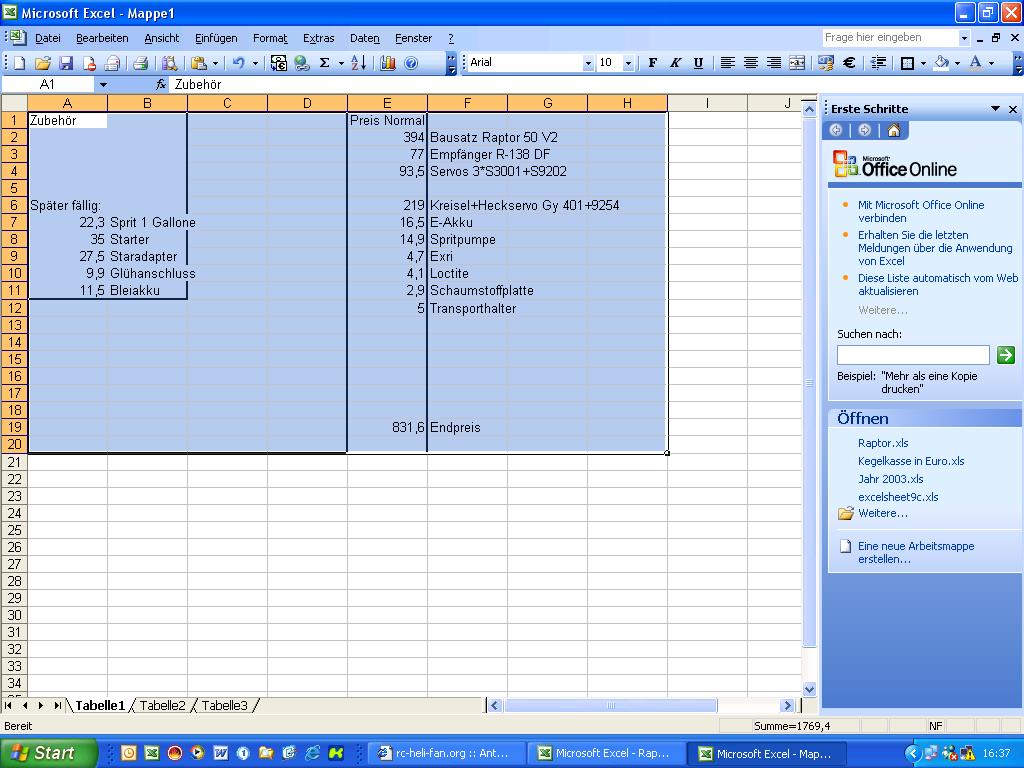Sort ascending with the A-Z icon
This screenshot has width=1024, height=768.
coord(359,63)
